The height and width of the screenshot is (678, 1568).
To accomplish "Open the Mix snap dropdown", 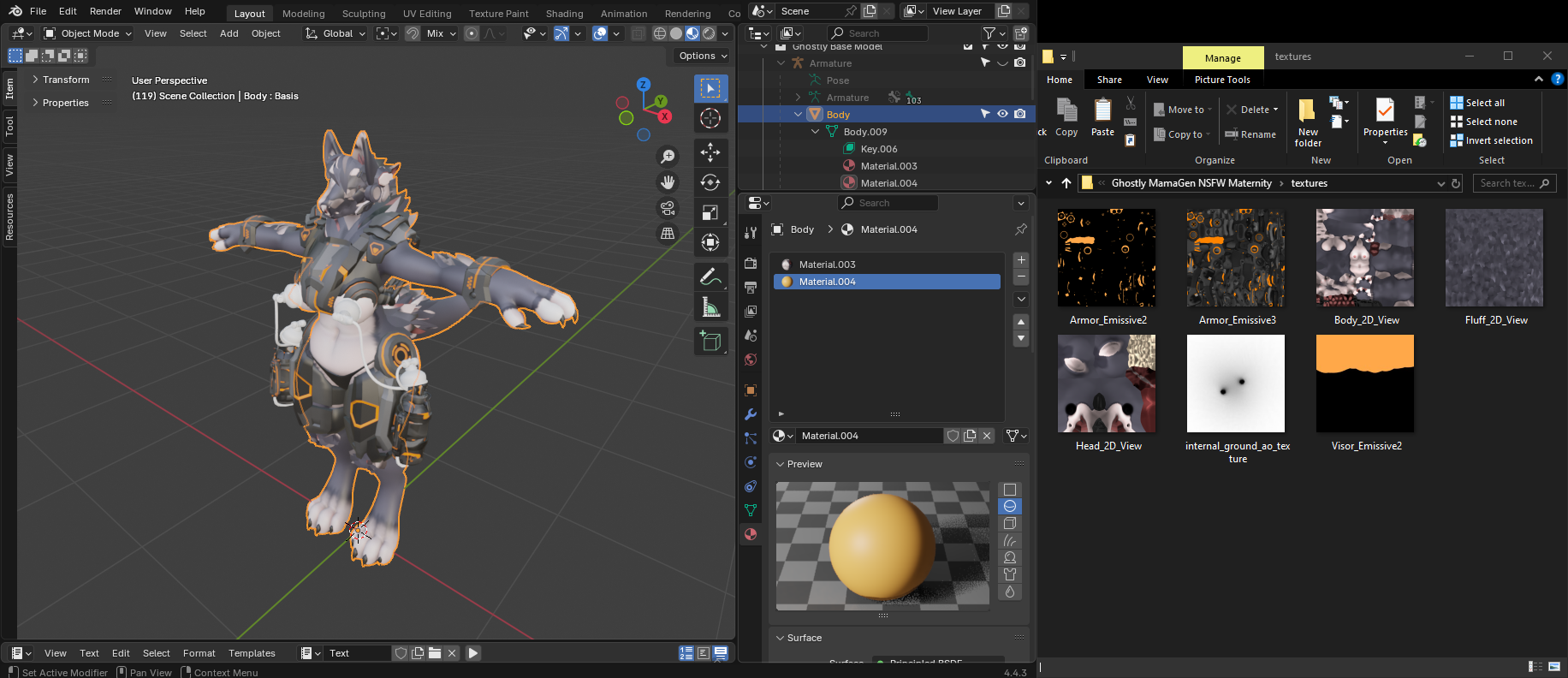I will pos(440,33).
